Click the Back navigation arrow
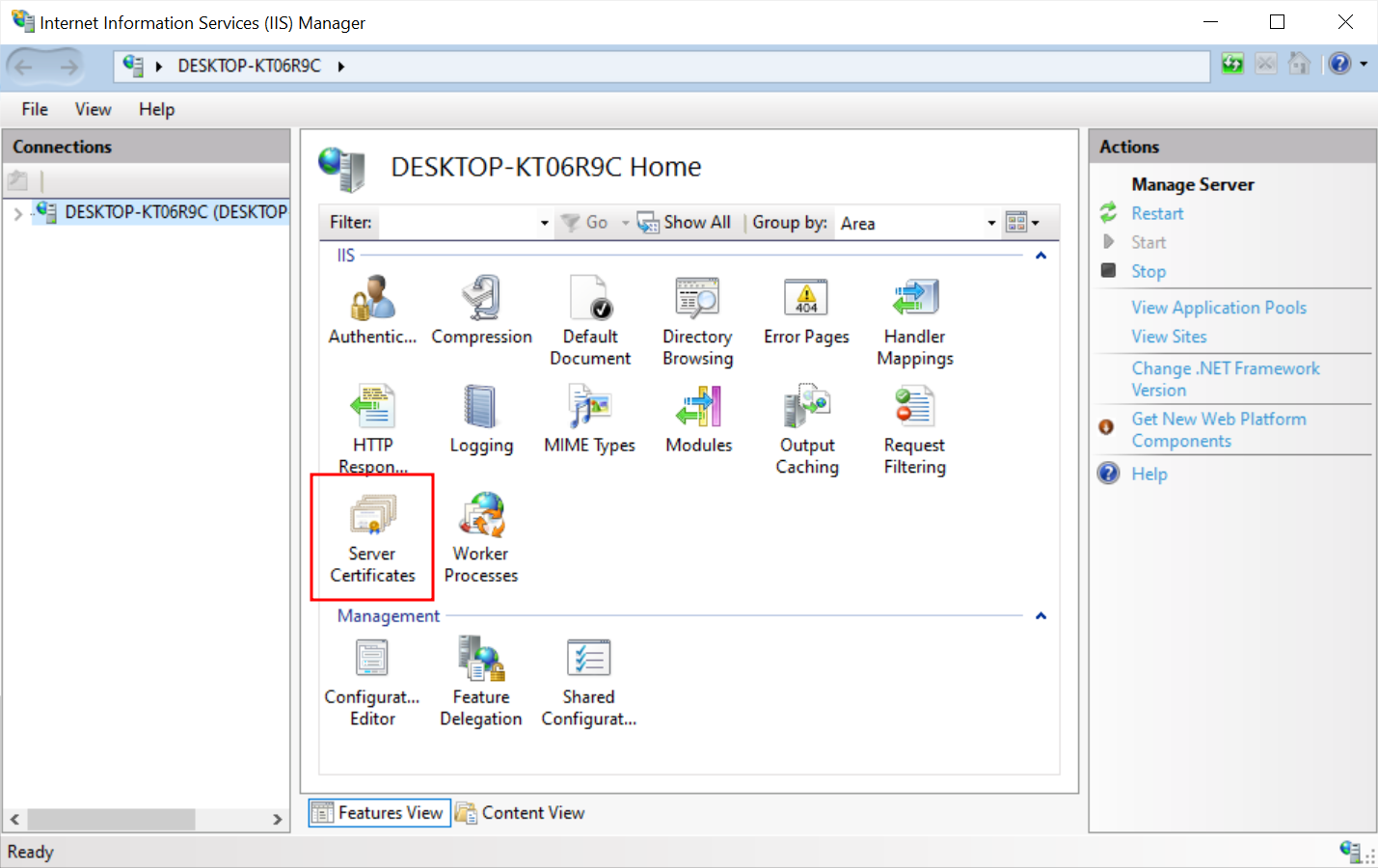Screen dimensions: 1378x868 click(23, 67)
